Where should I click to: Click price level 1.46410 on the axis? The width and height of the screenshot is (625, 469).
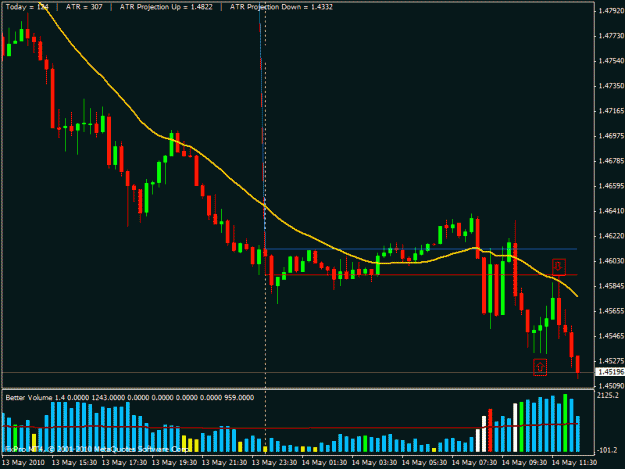pyautogui.click(x=611, y=211)
